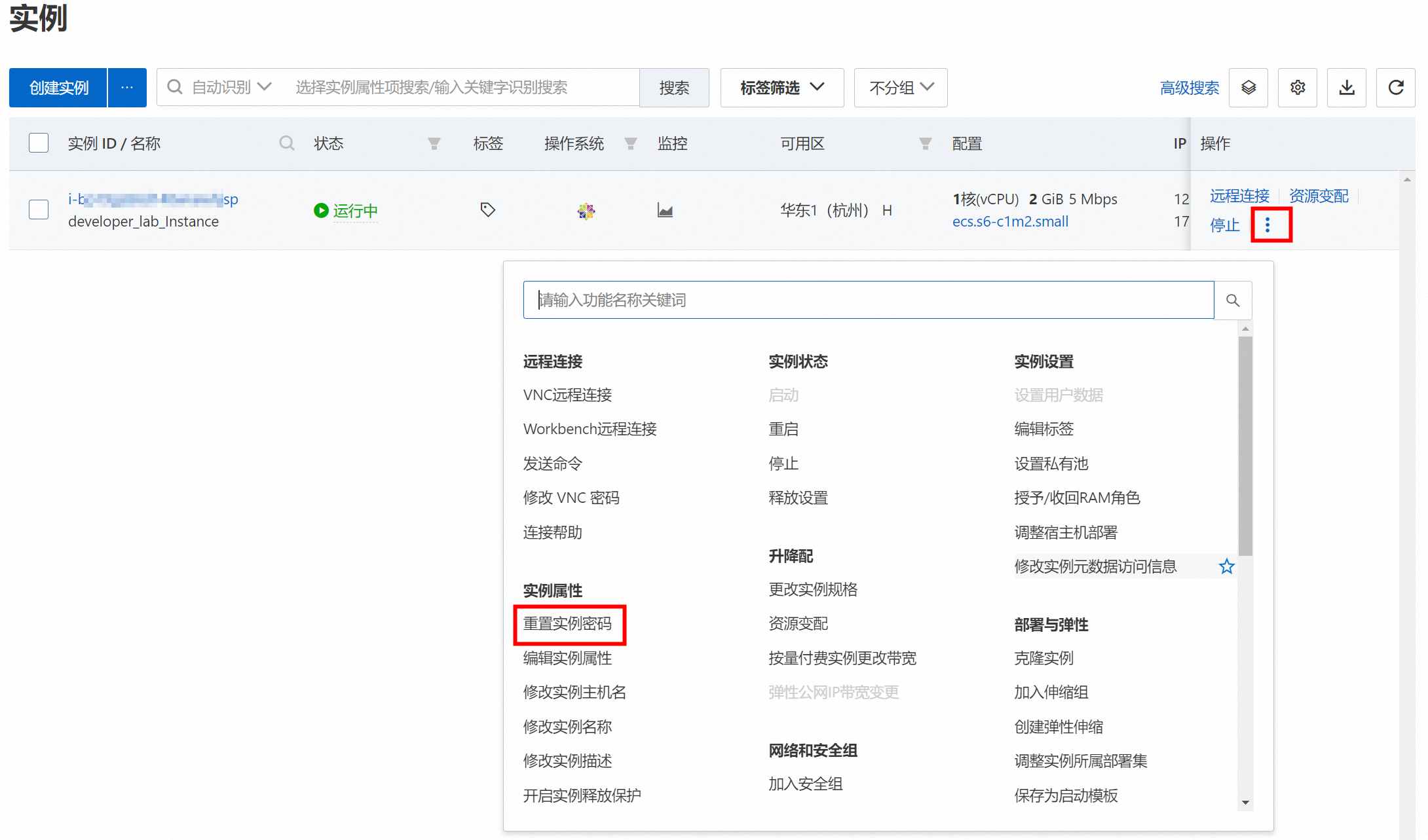This screenshot has height=840, width=1428.
Task: Expand the 标签筛选 dropdown
Action: (x=781, y=87)
